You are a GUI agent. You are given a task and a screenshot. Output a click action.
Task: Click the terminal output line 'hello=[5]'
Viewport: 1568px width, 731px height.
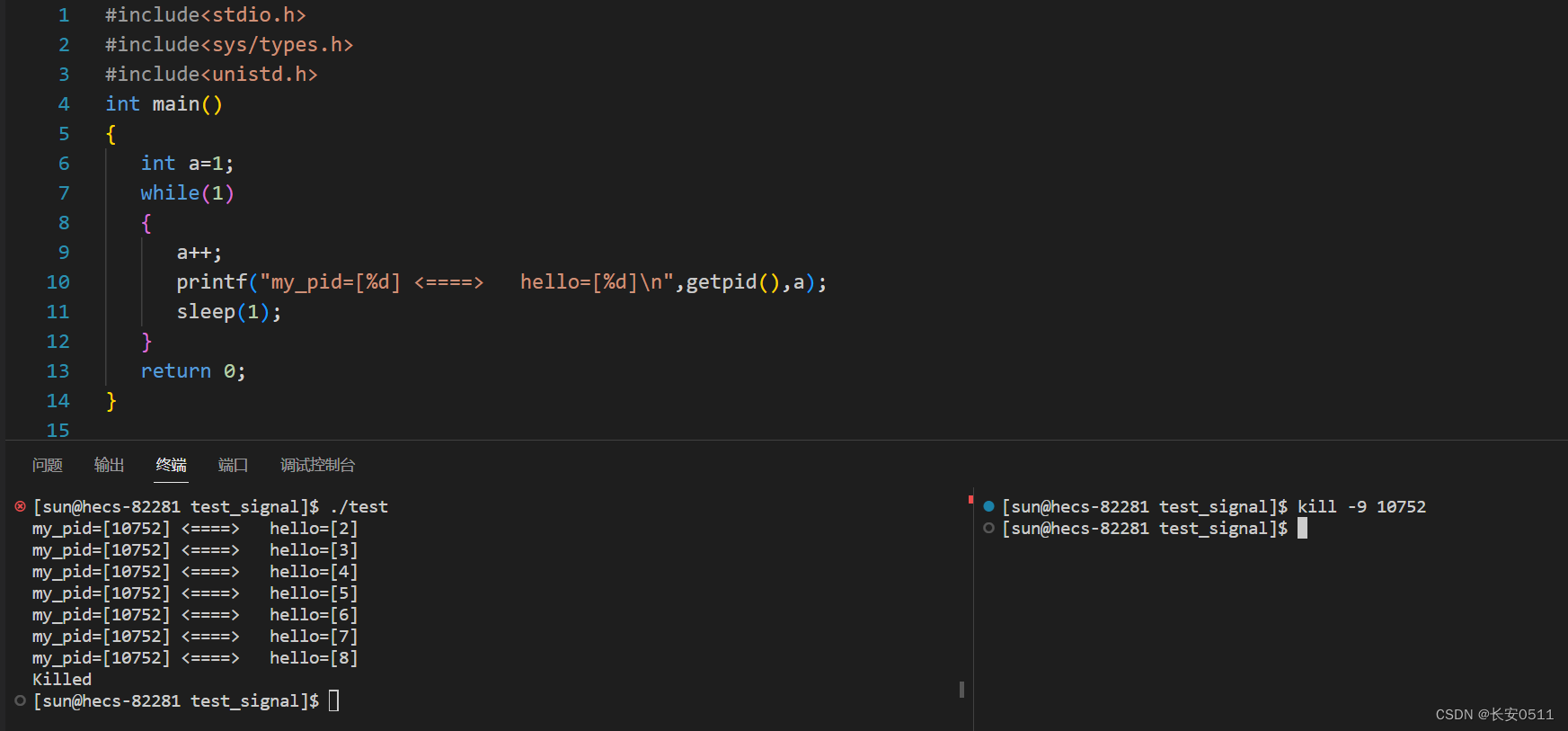pyautogui.click(x=195, y=593)
